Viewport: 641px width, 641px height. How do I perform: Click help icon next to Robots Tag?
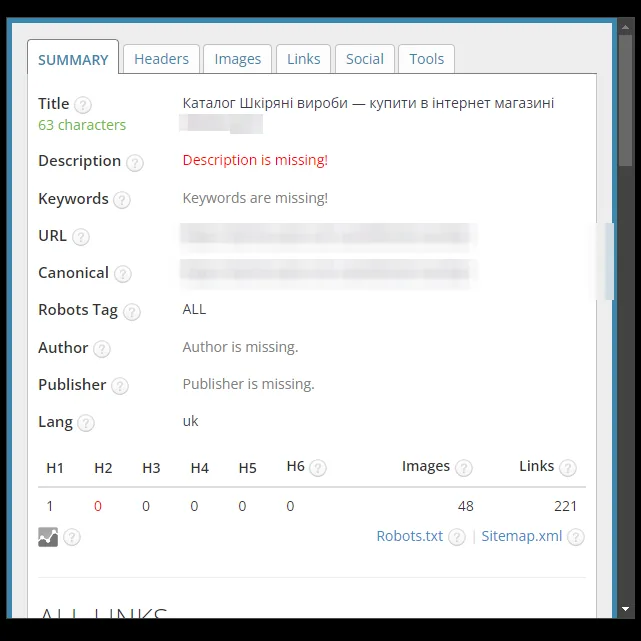click(x=132, y=312)
